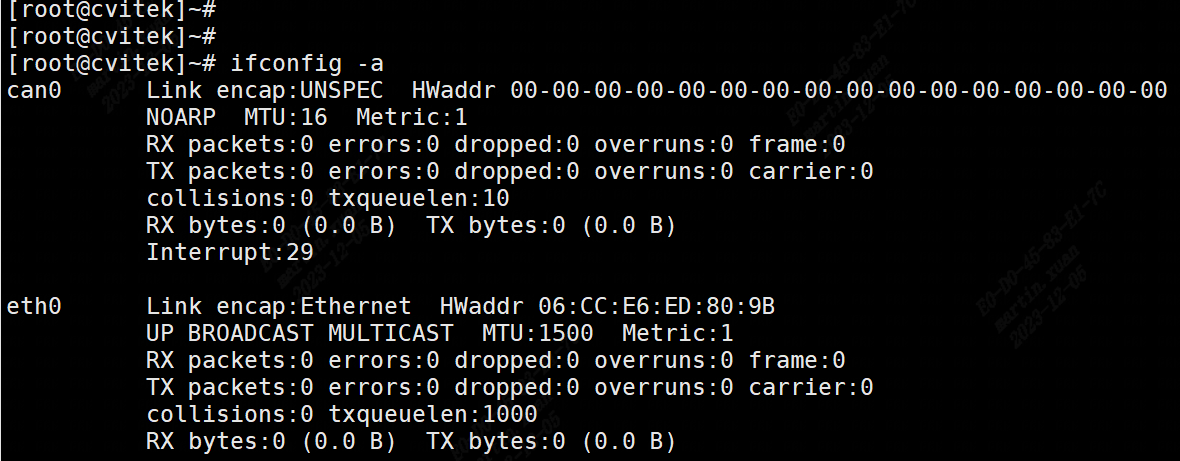This screenshot has width=1180, height=461.
Task: Click the ifconfig -a command text
Action: [300, 63]
